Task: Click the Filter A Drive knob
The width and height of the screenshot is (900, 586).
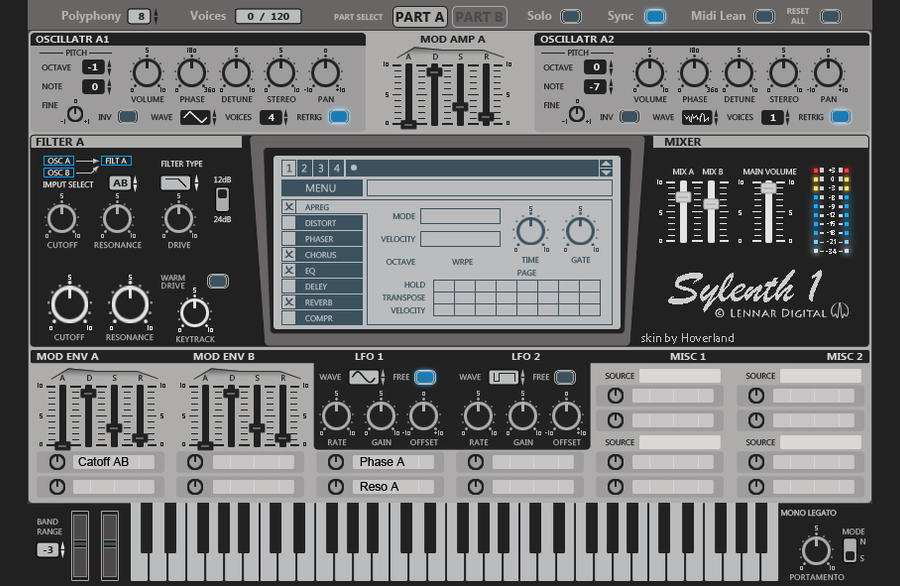Action: coord(179,219)
